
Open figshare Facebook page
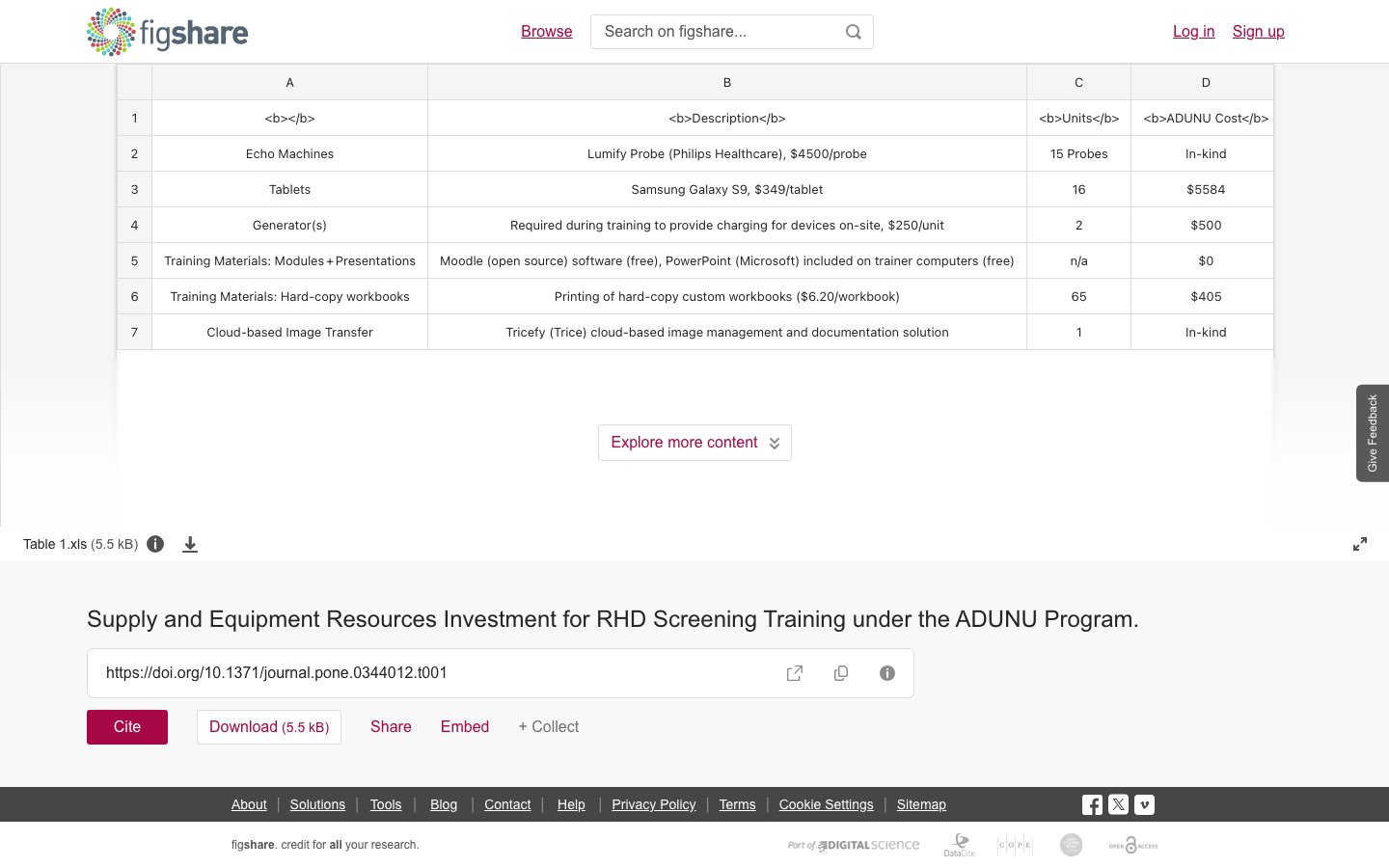1092,804
